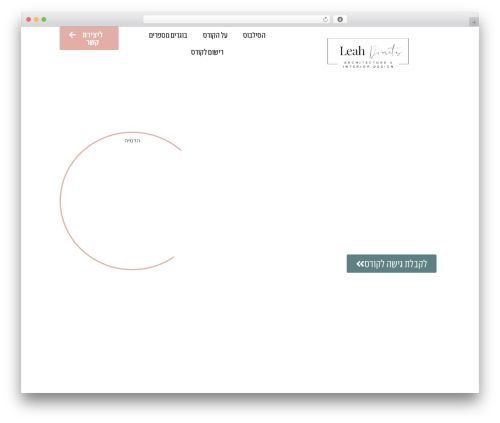Select בוגרים מספרים in the navigation
The image size is (500, 423).
coord(168,35)
